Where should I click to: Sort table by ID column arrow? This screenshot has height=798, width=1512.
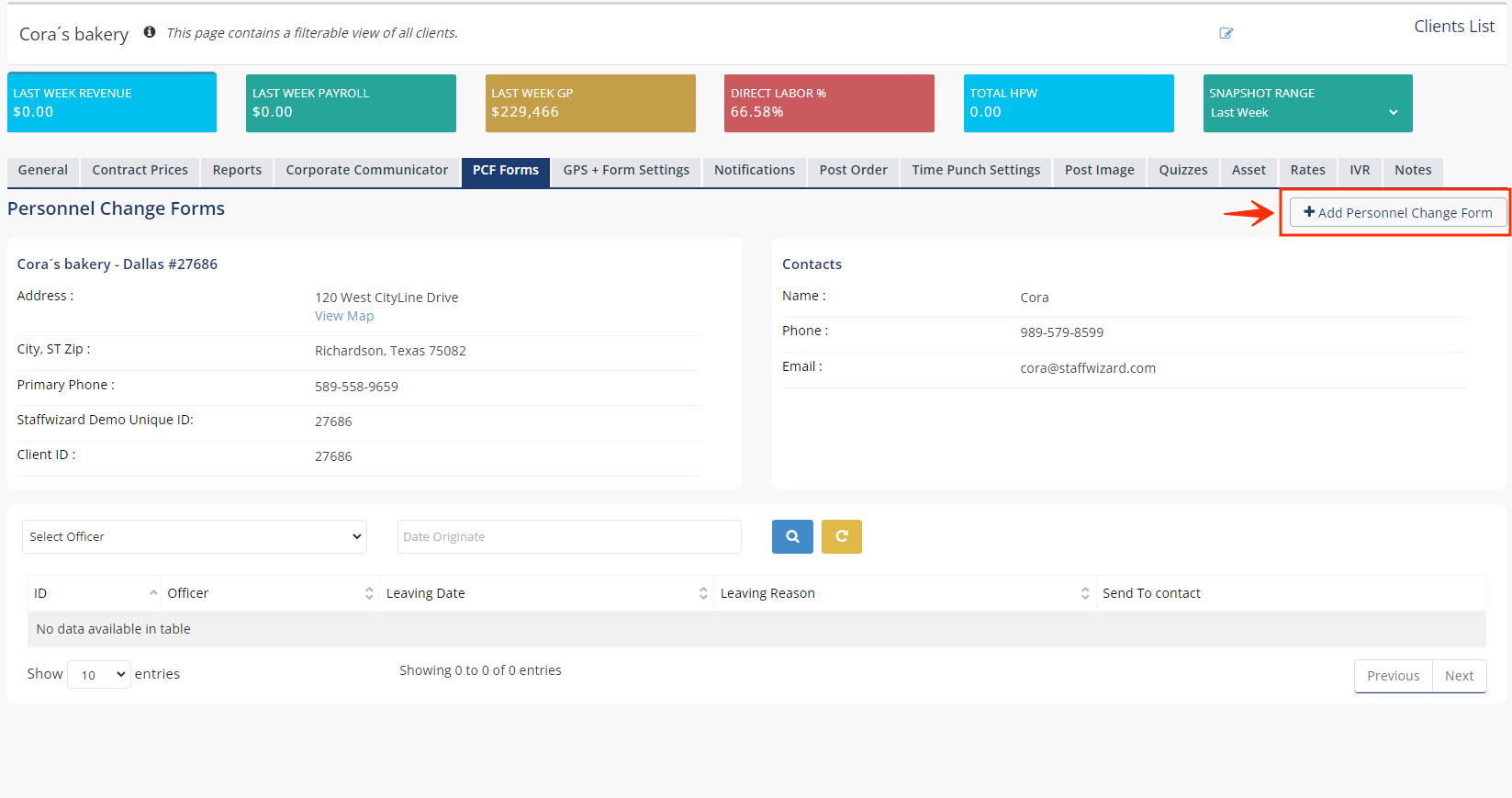pyautogui.click(x=153, y=593)
